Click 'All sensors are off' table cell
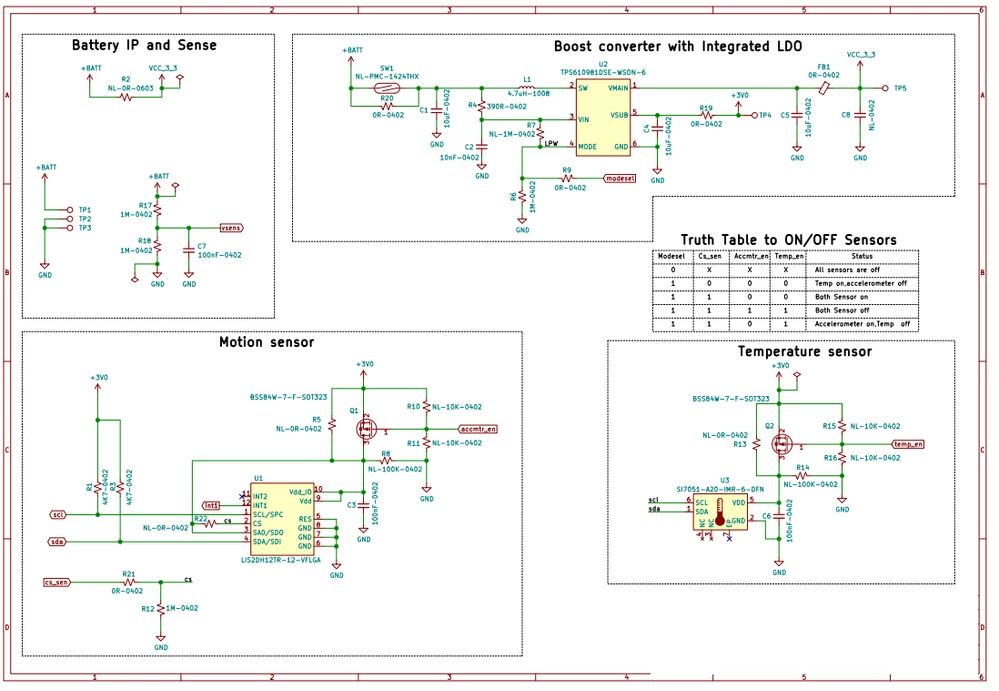999x691 pixels. (847, 269)
